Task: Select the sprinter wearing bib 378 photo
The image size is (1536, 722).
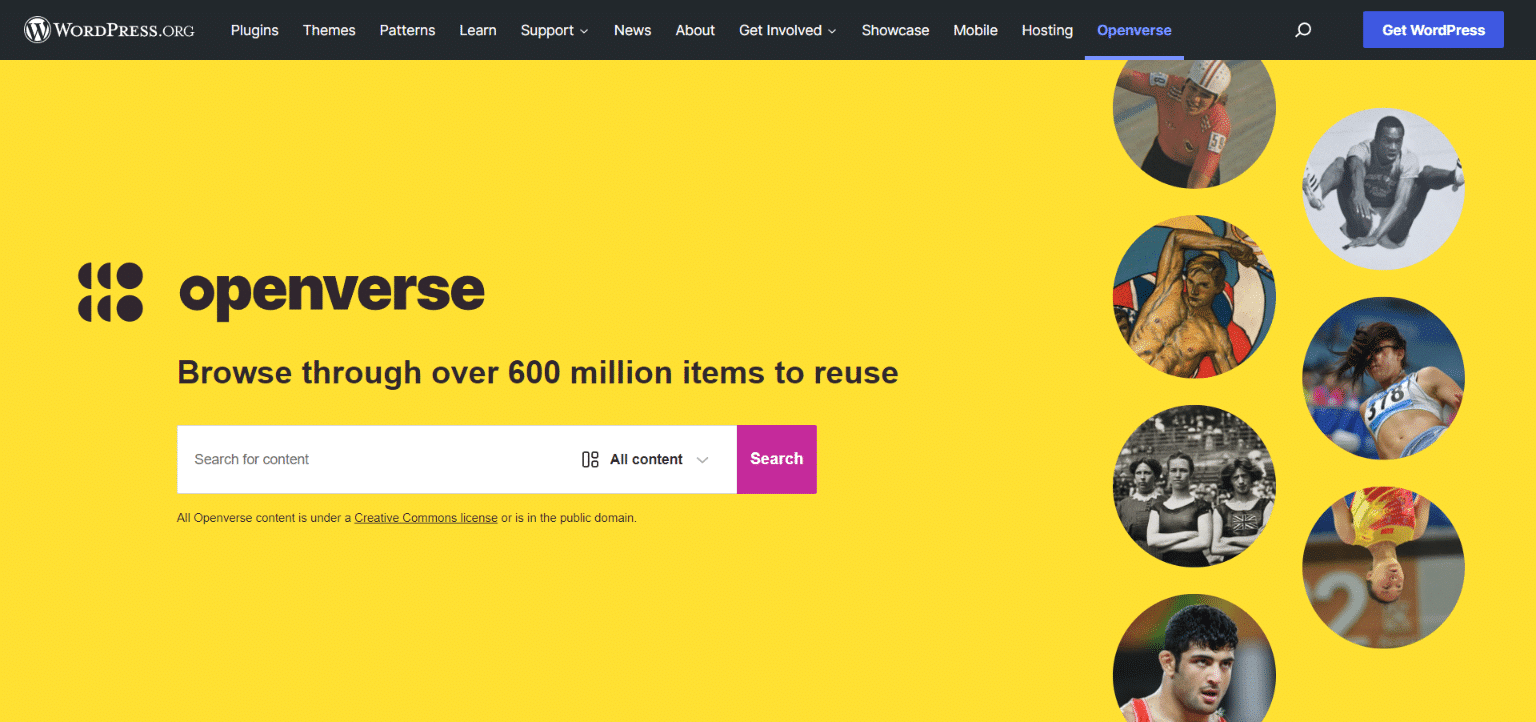Action: coord(1383,379)
